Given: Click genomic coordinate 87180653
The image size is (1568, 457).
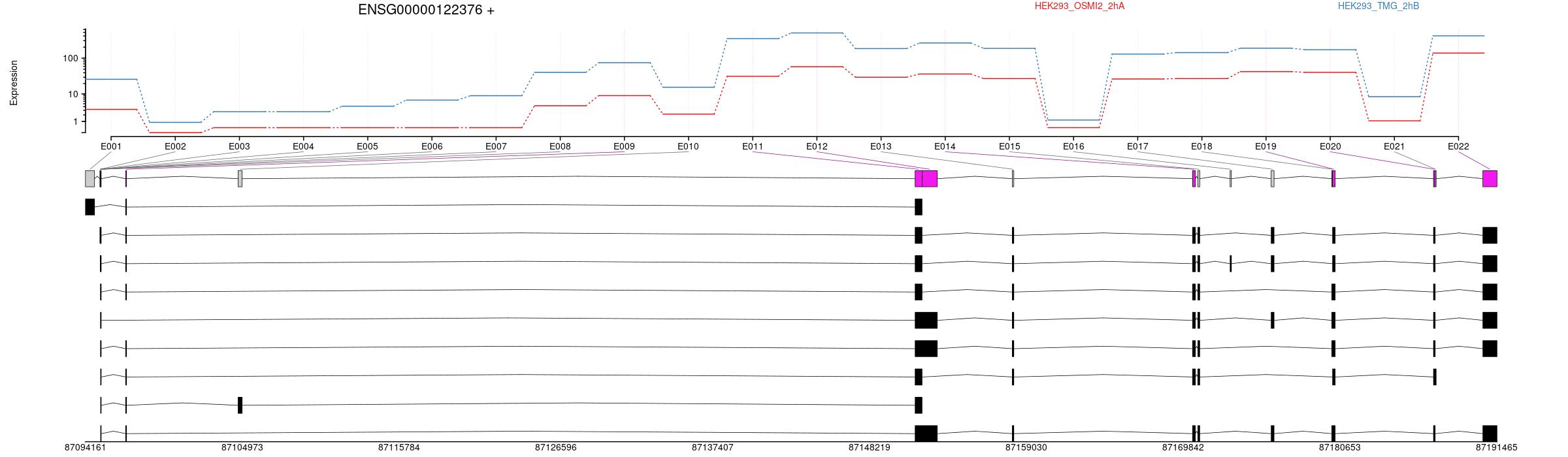Looking at the screenshot, I should [x=1339, y=448].
